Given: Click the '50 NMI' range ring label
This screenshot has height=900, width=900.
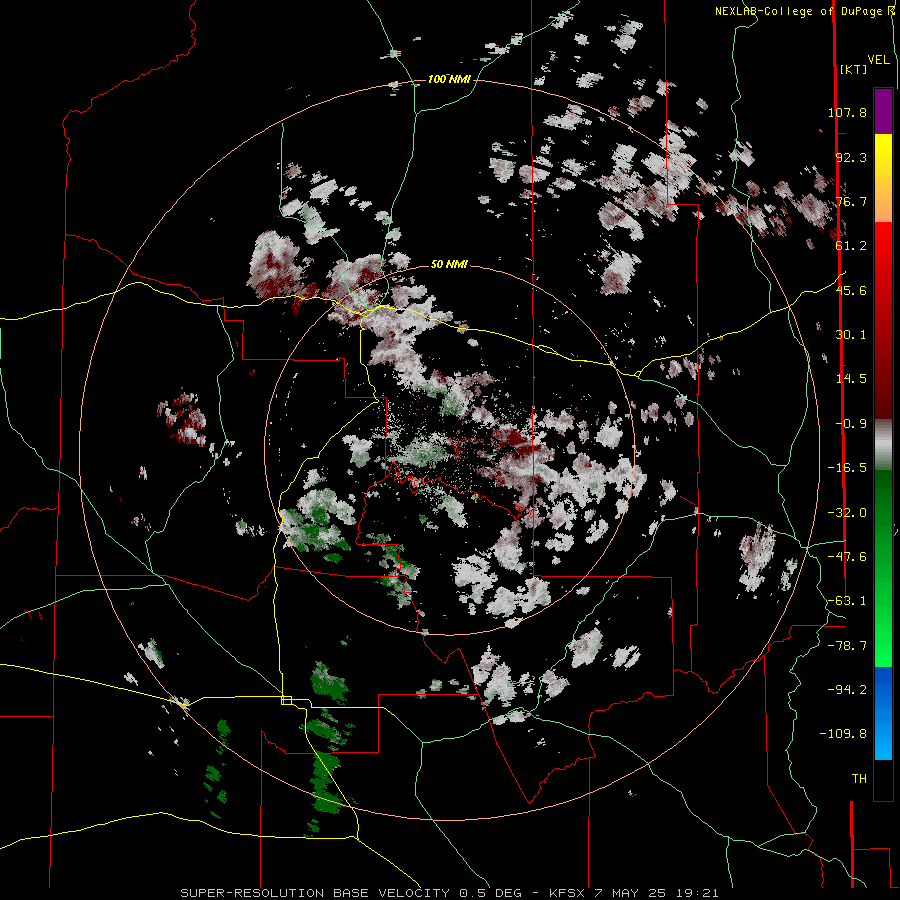Looking at the screenshot, I should pyautogui.click(x=449, y=265).
